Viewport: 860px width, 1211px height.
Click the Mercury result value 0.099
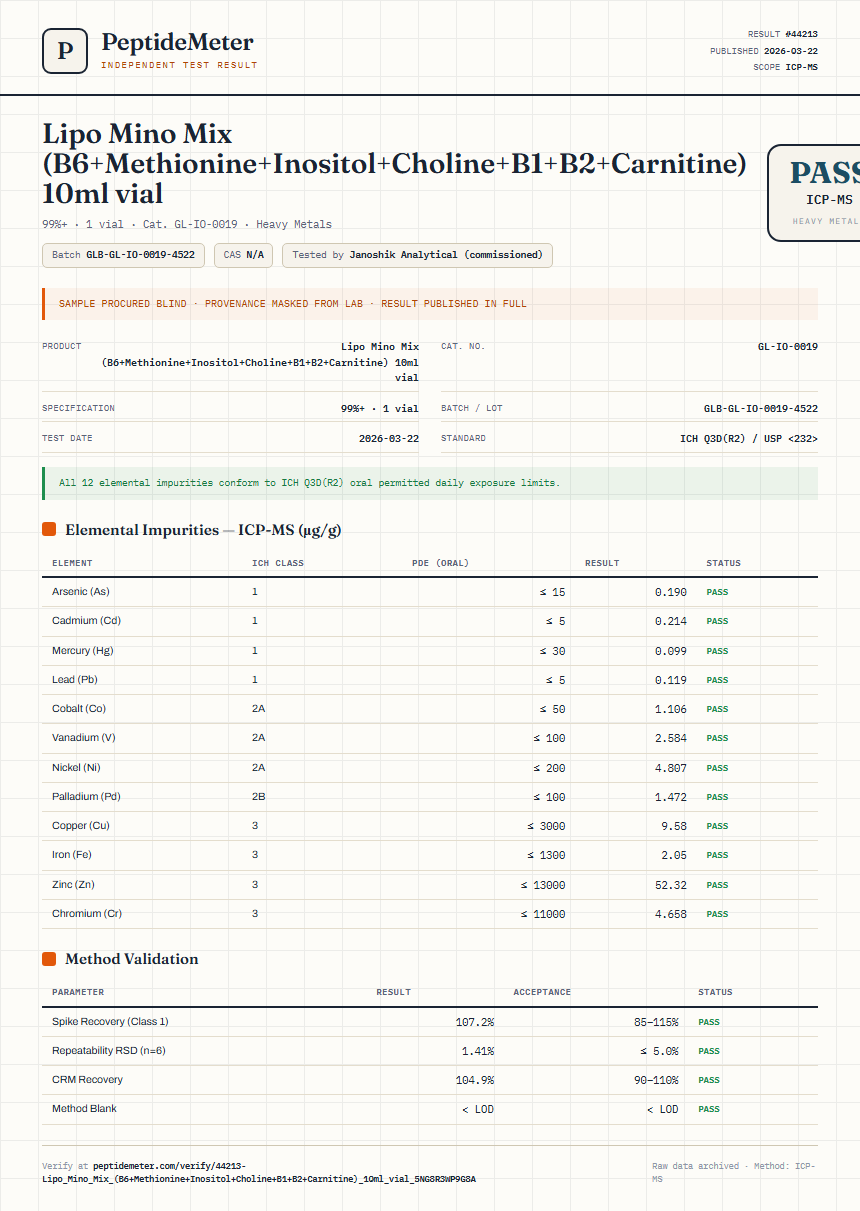pos(671,651)
